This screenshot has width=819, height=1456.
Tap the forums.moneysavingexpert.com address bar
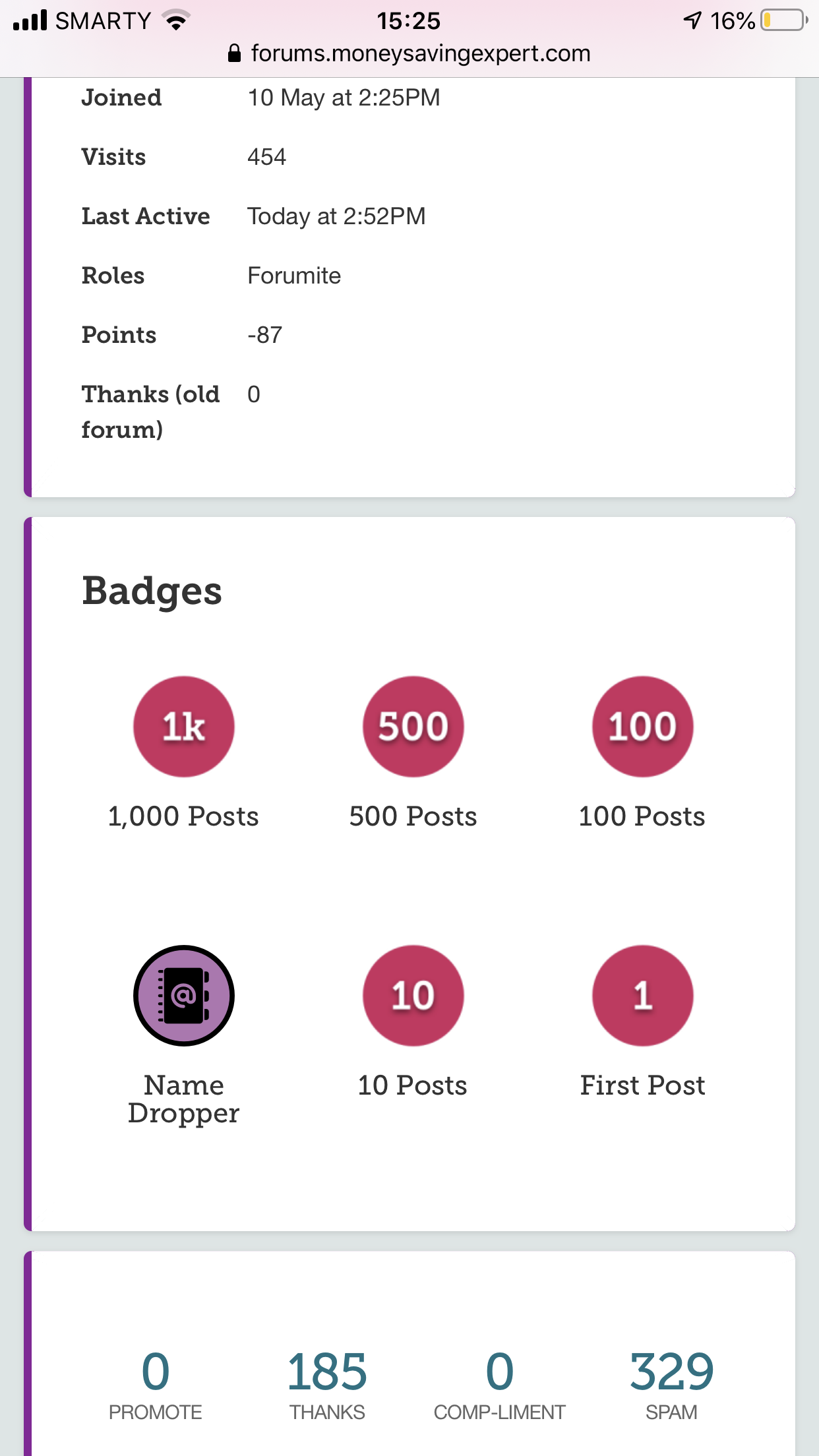pos(420,53)
